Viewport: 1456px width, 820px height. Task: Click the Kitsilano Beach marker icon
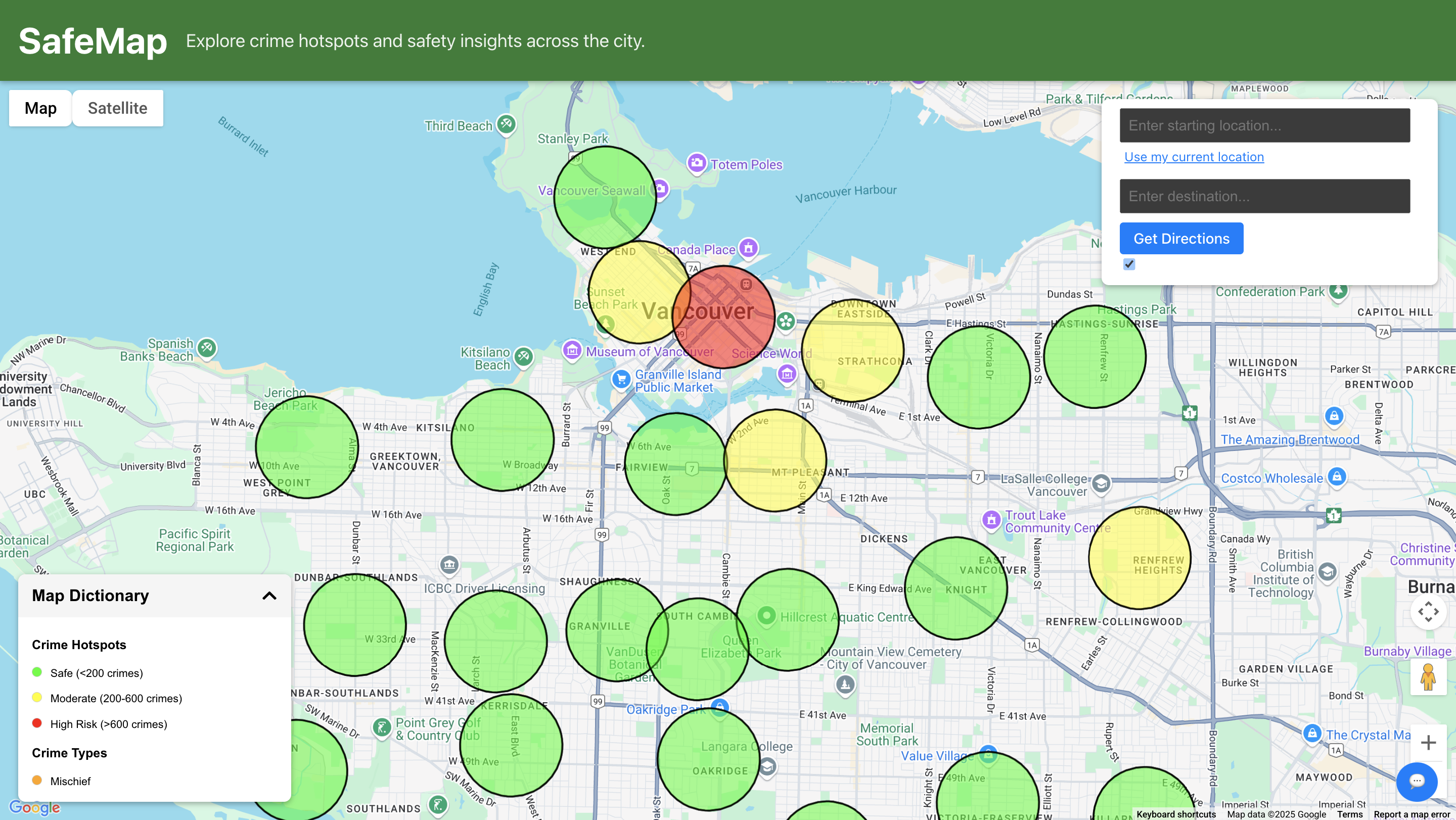[524, 356]
